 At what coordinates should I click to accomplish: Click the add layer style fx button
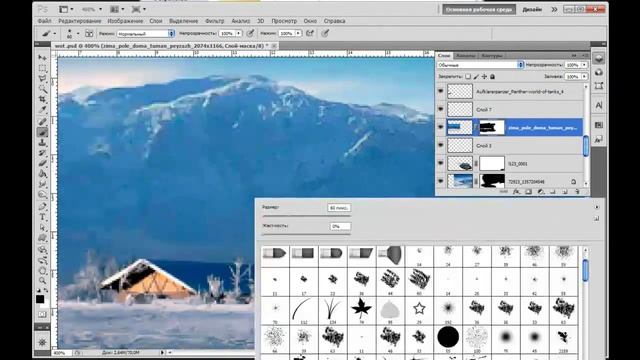pyautogui.click(x=516, y=191)
